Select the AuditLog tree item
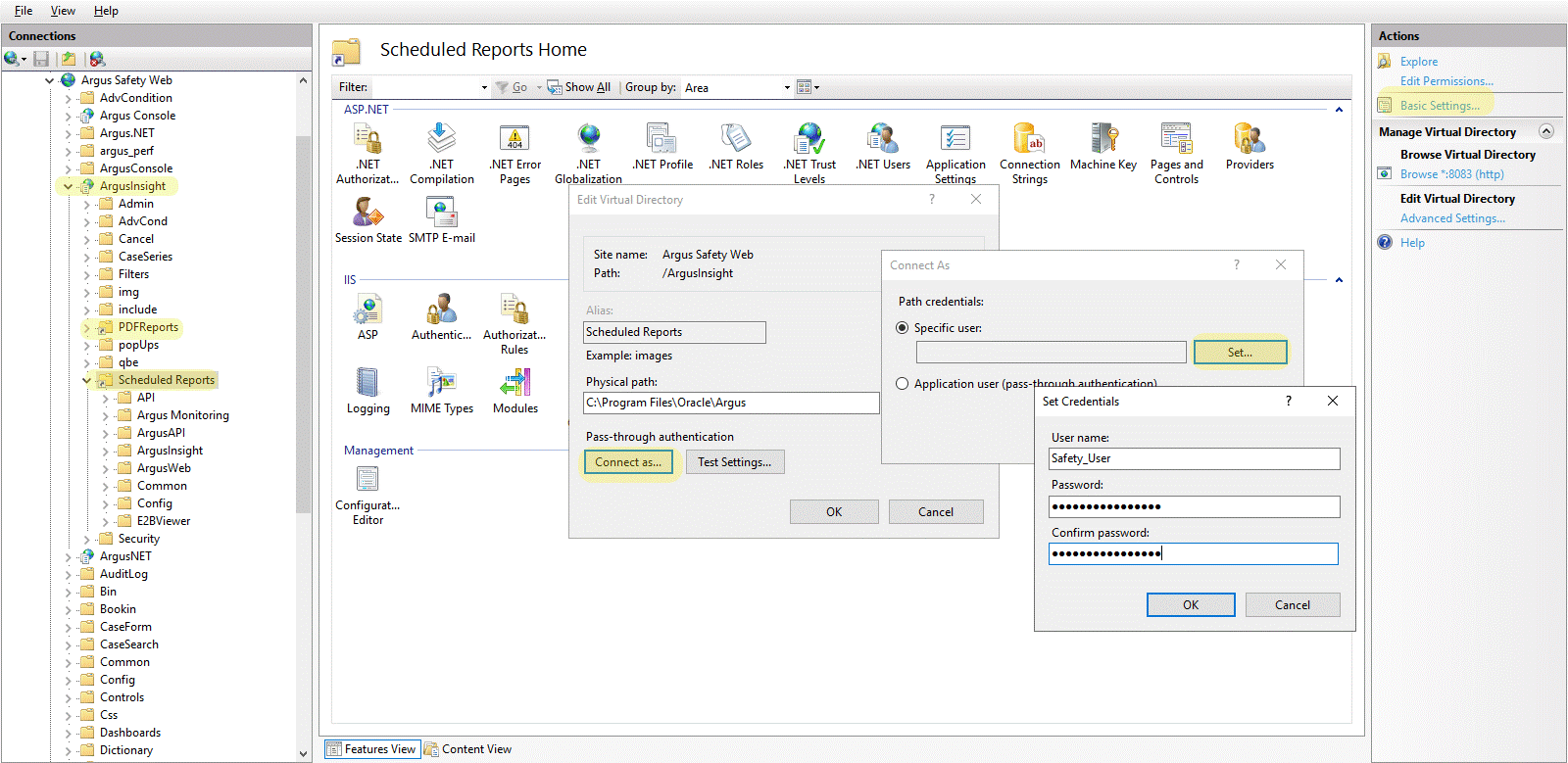 coord(123,574)
